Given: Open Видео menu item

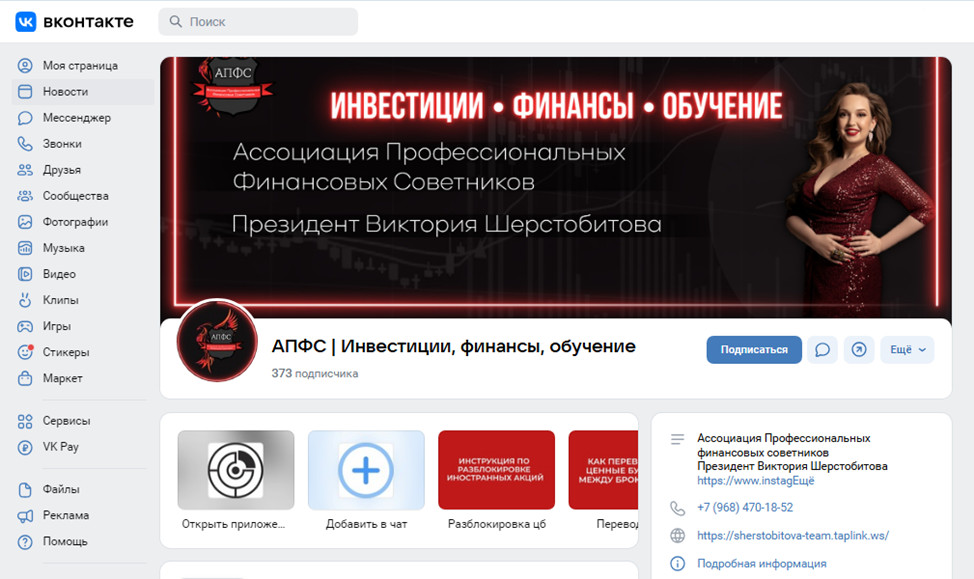Looking at the screenshot, I should 83,274.
